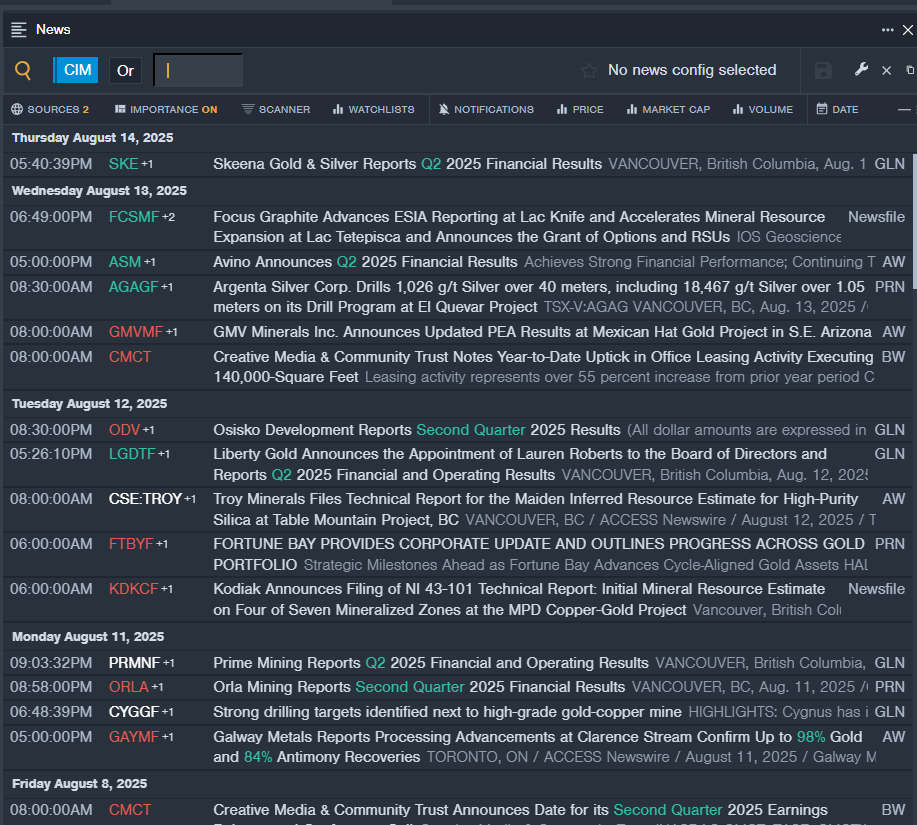Click the Newsfile source on Kodiak row
The image size is (917, 825).
click(x=876, y=589)
